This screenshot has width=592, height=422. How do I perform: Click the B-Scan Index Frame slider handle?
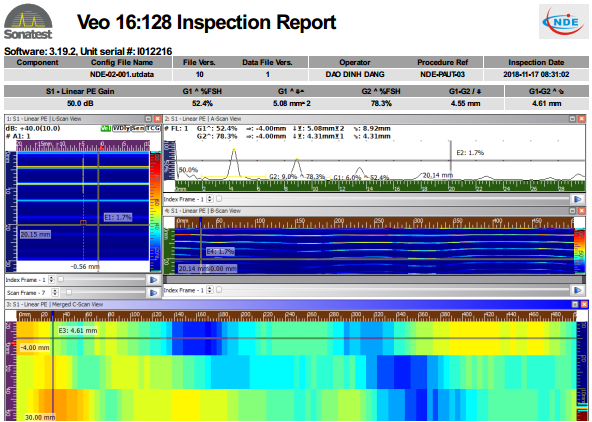coord(219,290)
